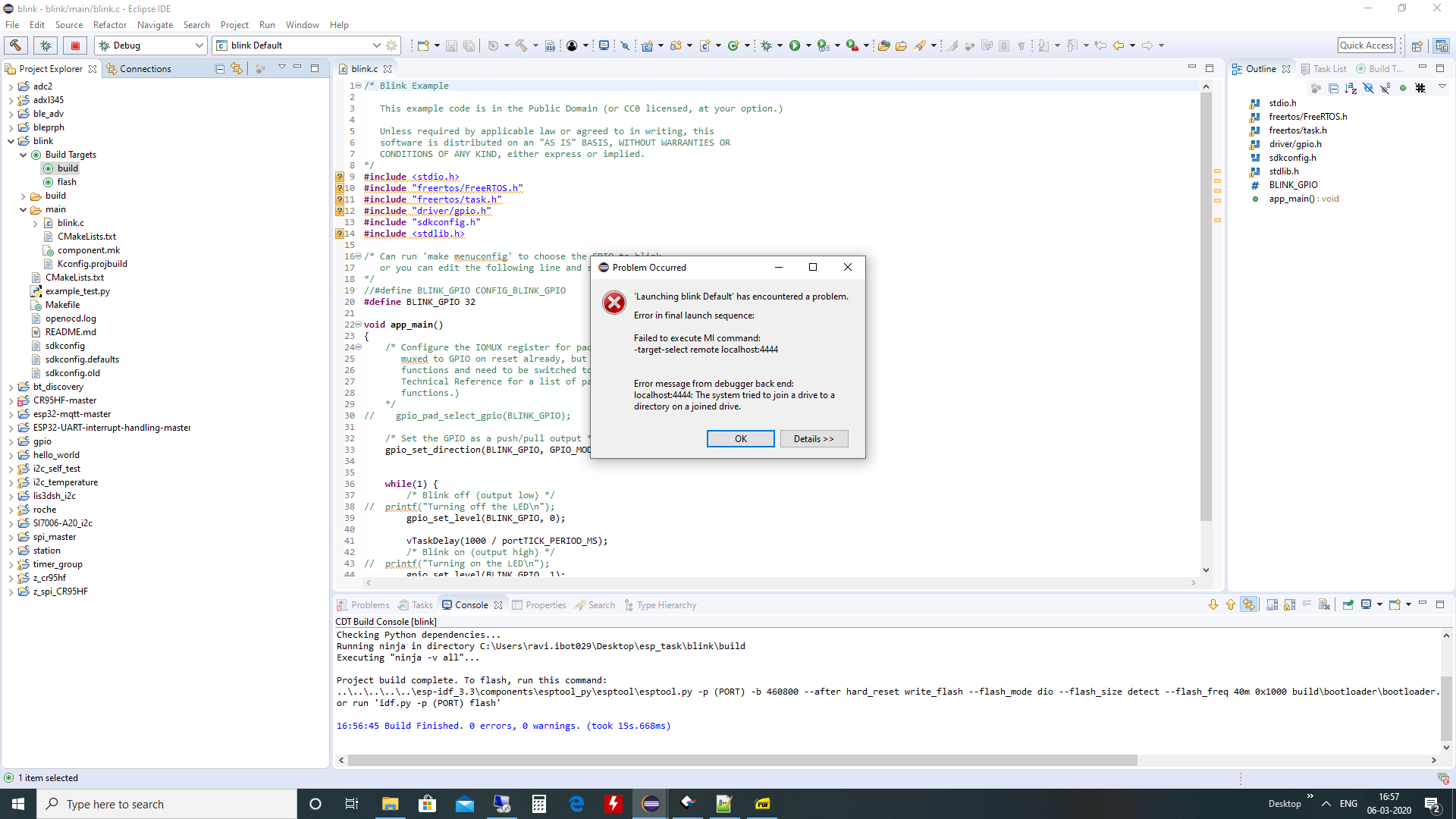Open the Debug launch mode dropdown
Viewport: 1456px width, 819px height.
[199, 45]
